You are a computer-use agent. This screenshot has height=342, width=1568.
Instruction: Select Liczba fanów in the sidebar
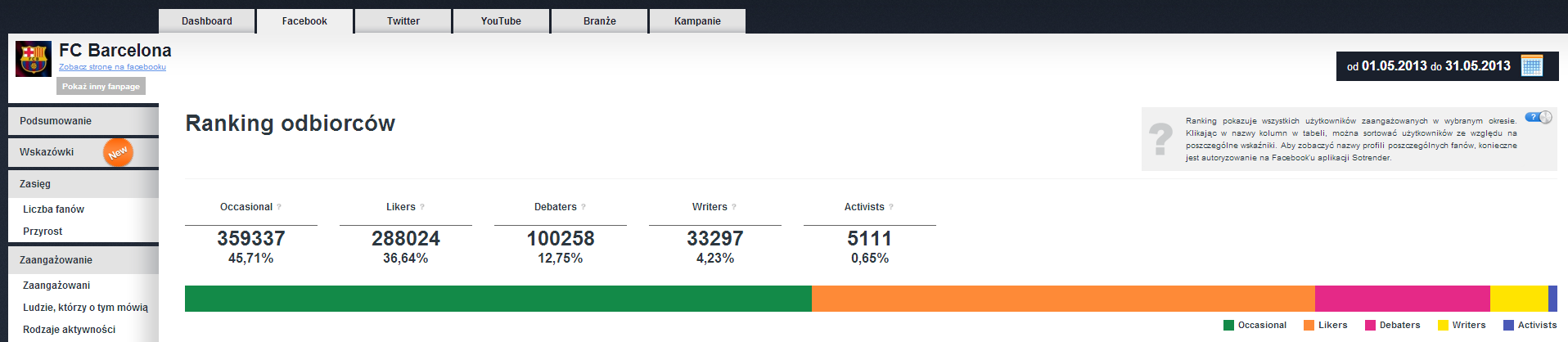54,209
